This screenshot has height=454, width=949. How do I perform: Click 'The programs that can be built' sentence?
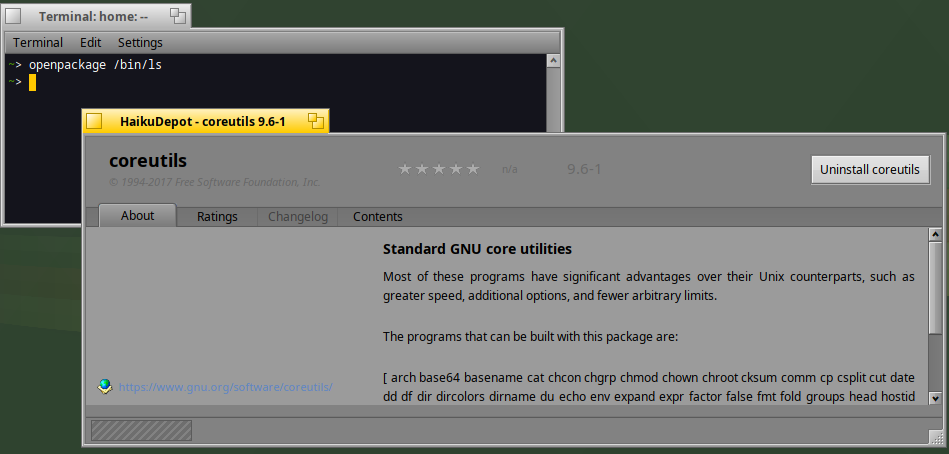click(530, 337)
